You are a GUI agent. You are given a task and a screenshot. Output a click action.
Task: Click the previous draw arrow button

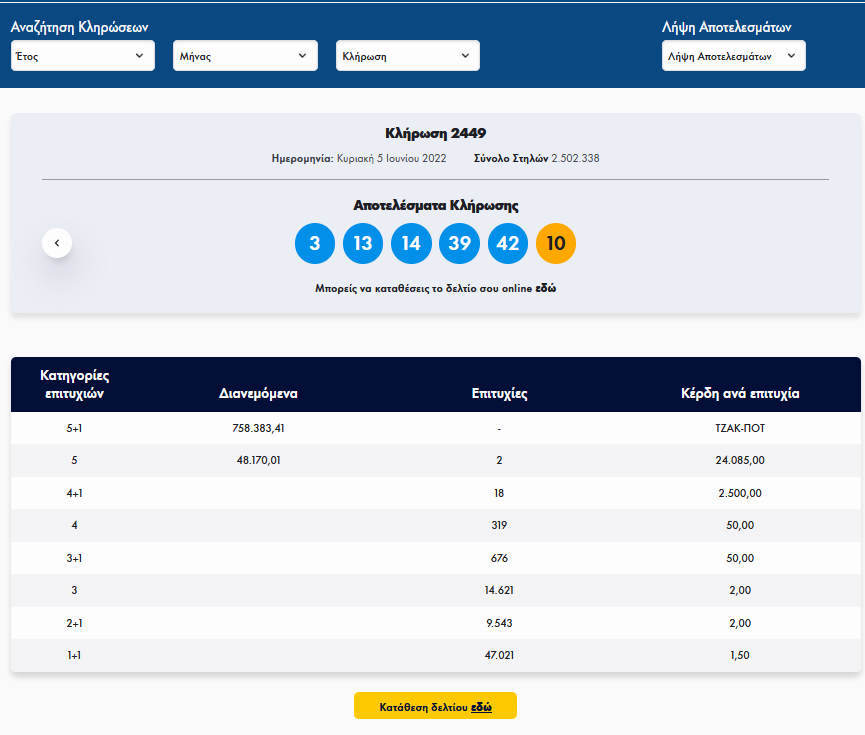pyautogui.click(x=57, y=243)
